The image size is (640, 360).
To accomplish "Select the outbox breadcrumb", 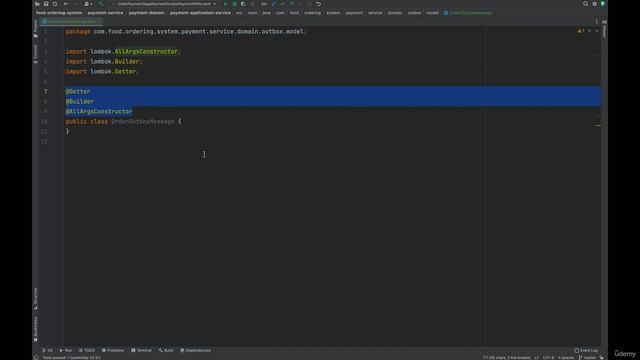I will [x=414, y=13].
